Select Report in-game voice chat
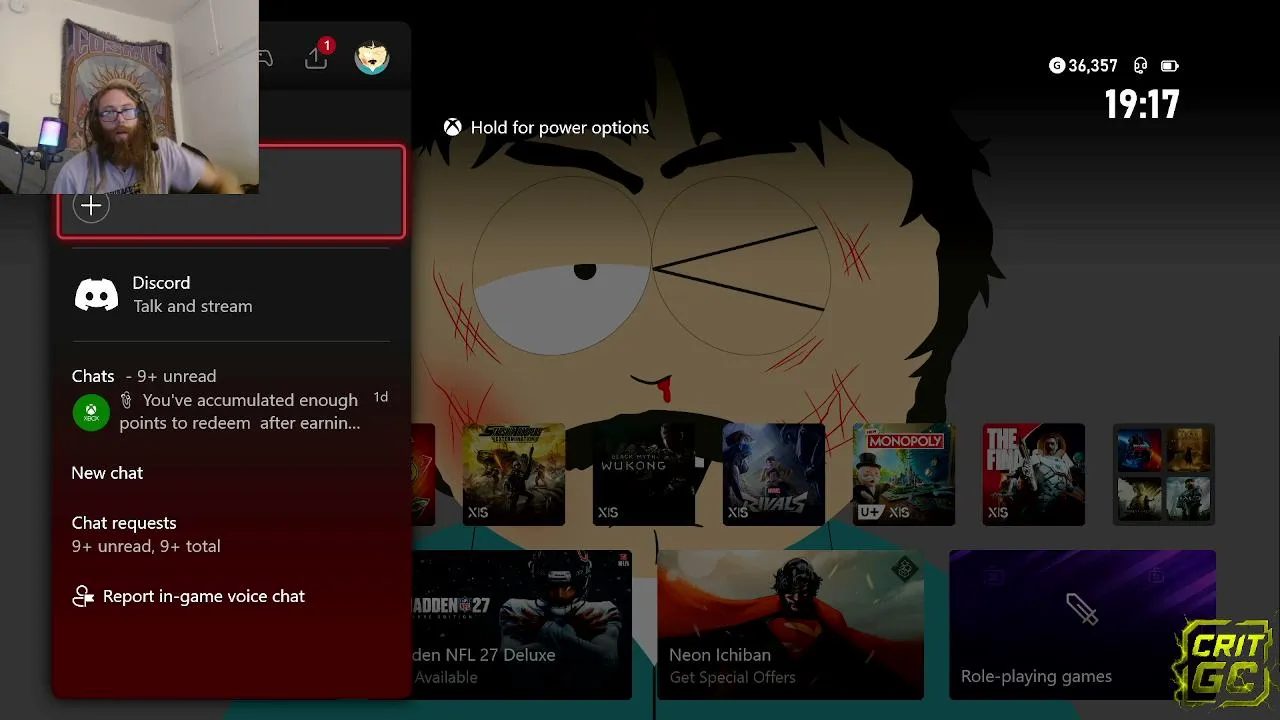 point(189,597)
